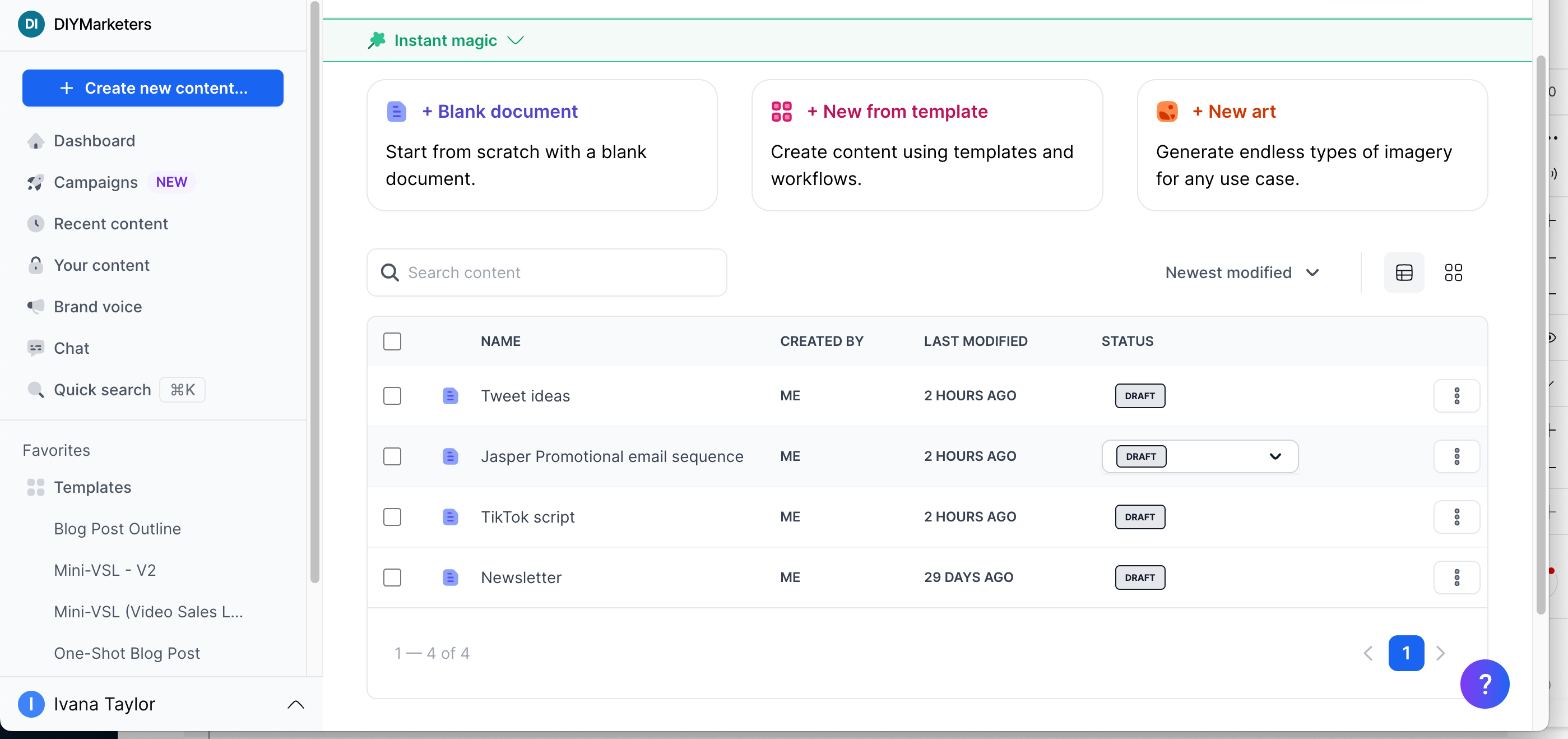This screenshot has height=739, width=1568.
Task: Open Brand voice in sidebar
Action: [98, 307]
